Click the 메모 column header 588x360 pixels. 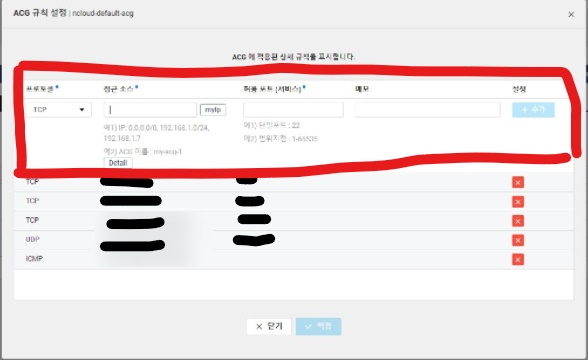coord(362,89)
